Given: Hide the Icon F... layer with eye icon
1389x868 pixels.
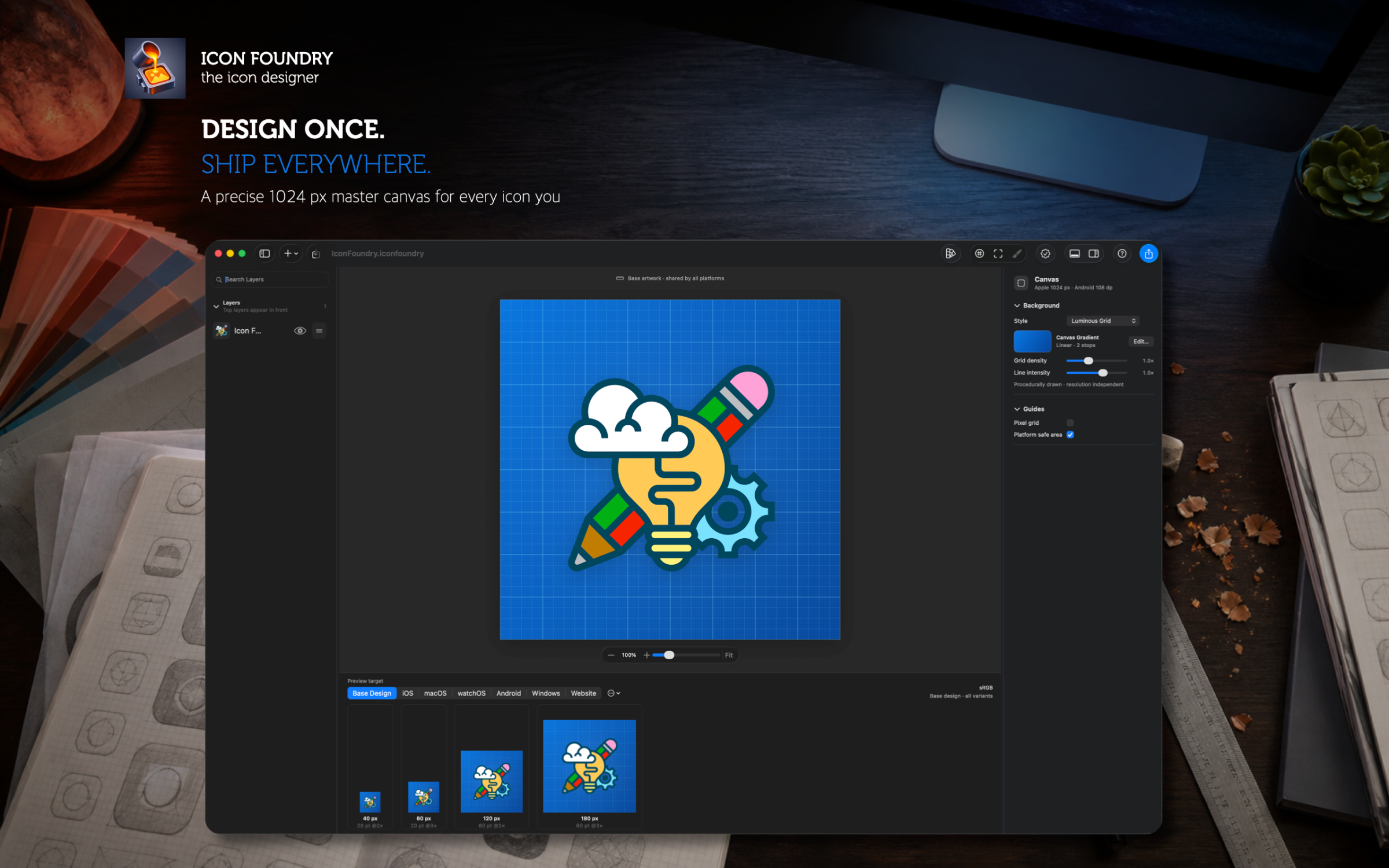Looking at the screenshot, I should (300, 331).
